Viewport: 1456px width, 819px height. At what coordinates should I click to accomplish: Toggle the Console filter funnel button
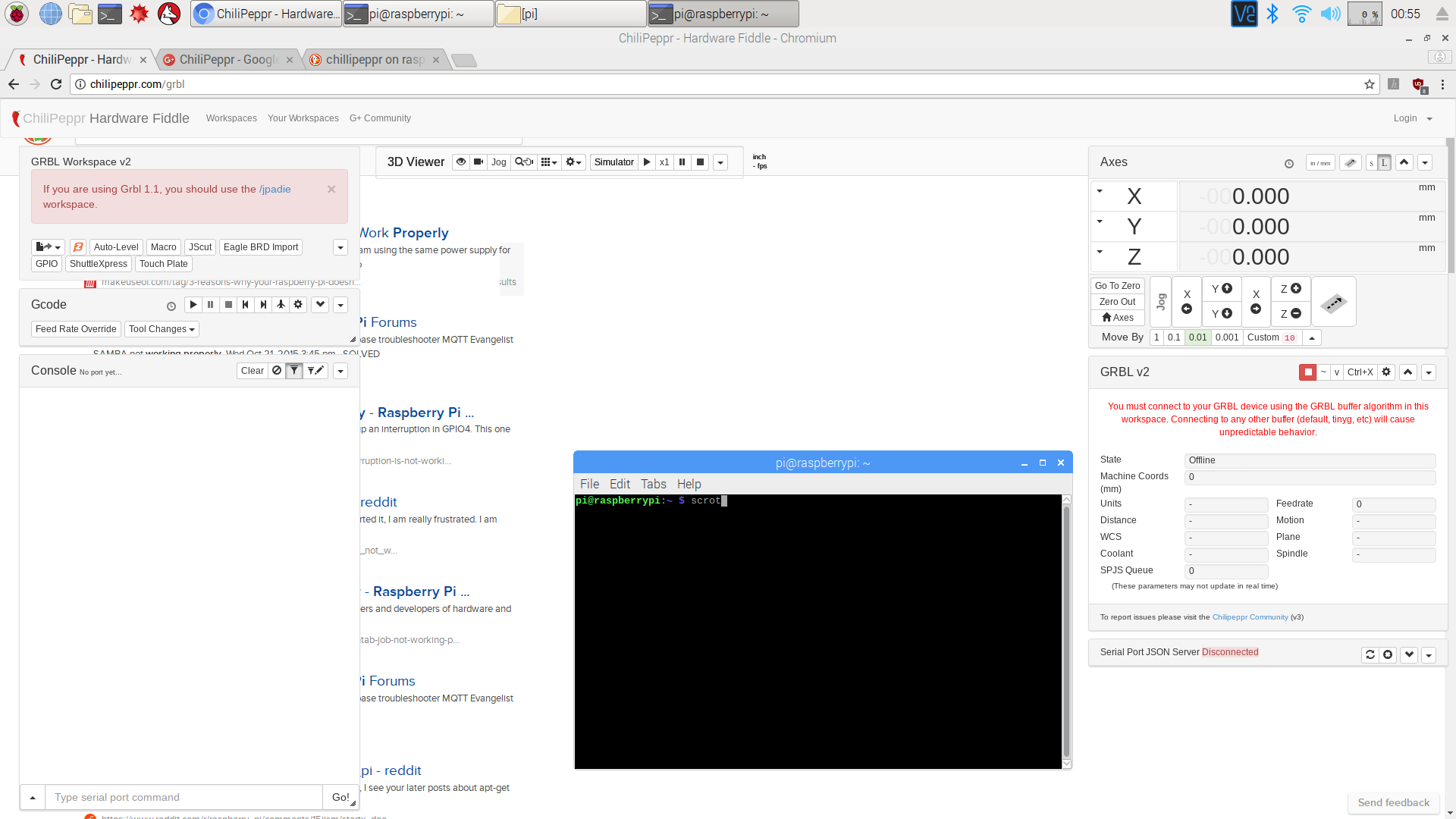point(294,371)
